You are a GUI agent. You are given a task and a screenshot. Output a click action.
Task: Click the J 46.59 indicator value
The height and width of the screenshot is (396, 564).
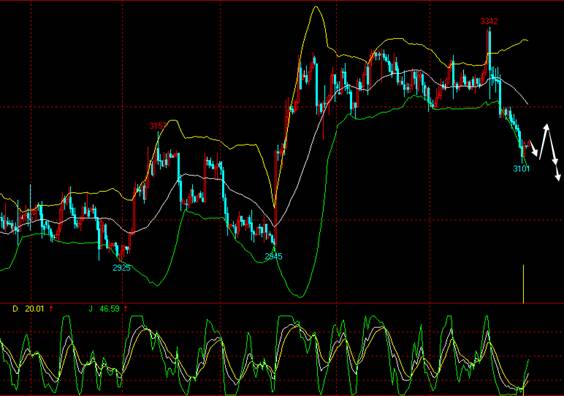pos(104,309)
